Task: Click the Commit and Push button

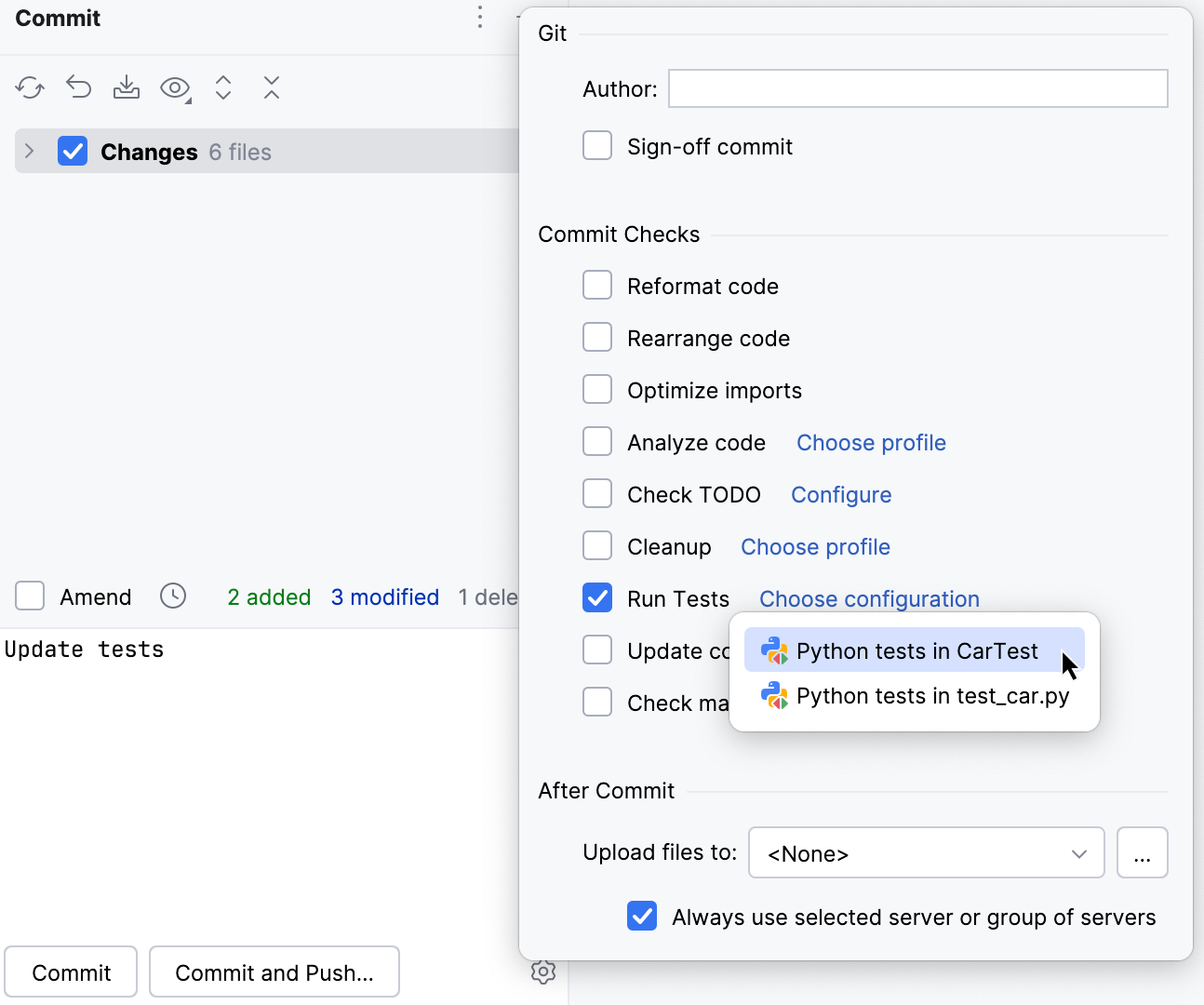Action: click(x=274, y=971)
